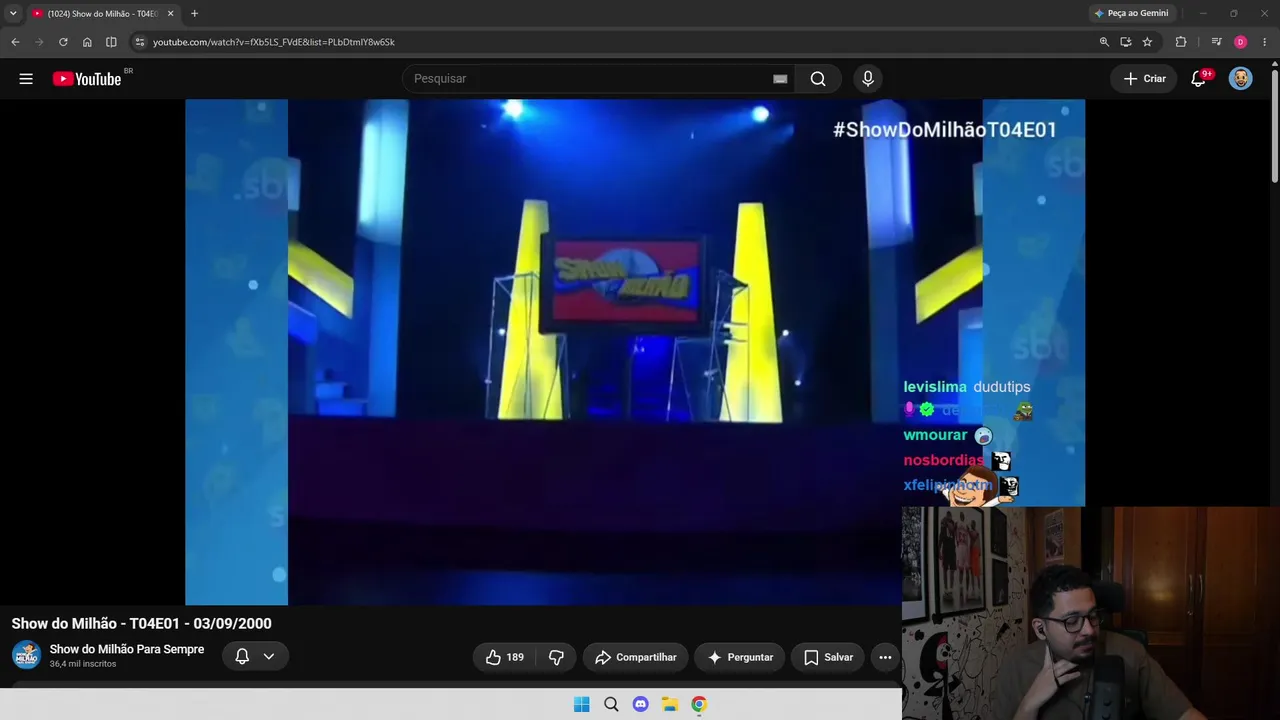Screen dimensions: 1280x720
Task: Open the Windows Start menu
Action: pyautogui.click(x=582, y=704)
